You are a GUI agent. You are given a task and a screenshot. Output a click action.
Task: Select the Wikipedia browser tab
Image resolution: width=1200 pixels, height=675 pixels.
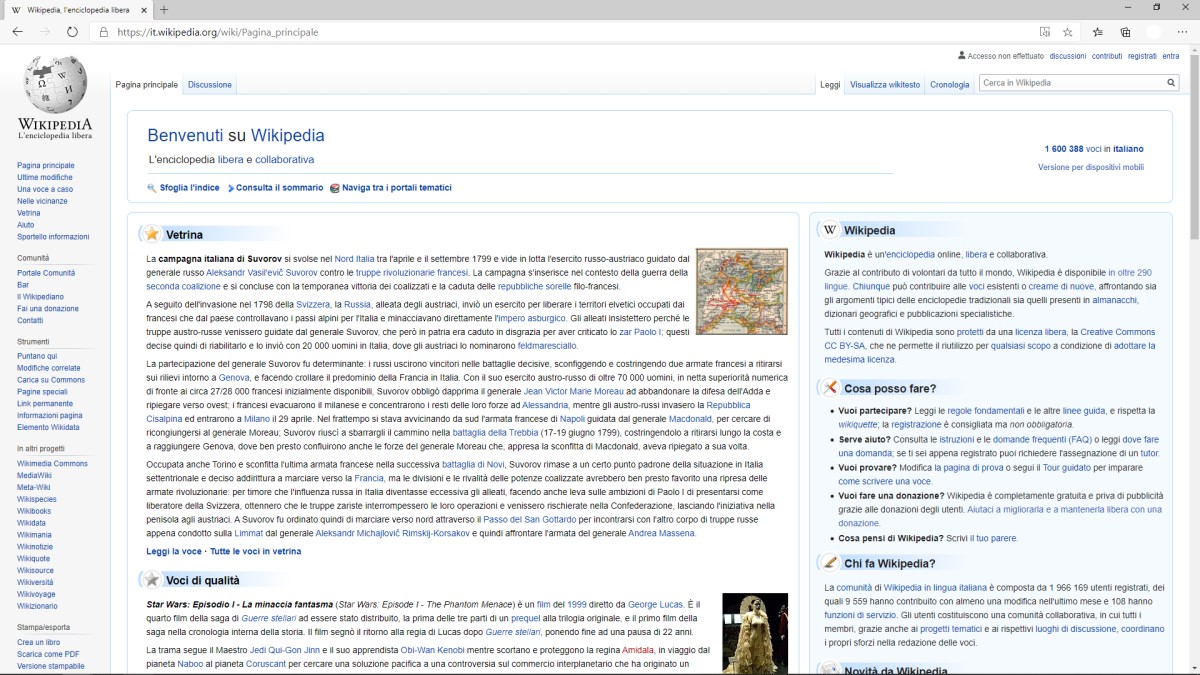(x=78, y=9)
